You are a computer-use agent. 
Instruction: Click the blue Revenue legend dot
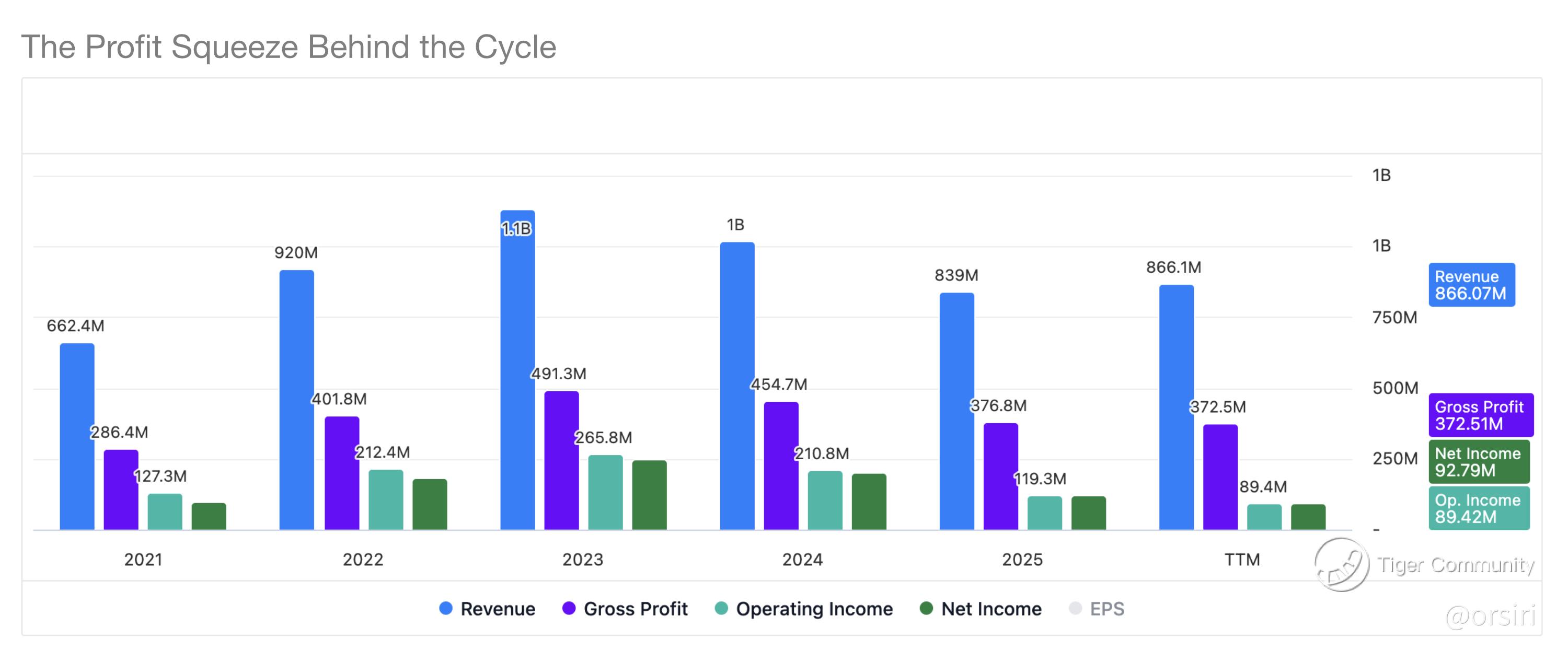(445, 608)
